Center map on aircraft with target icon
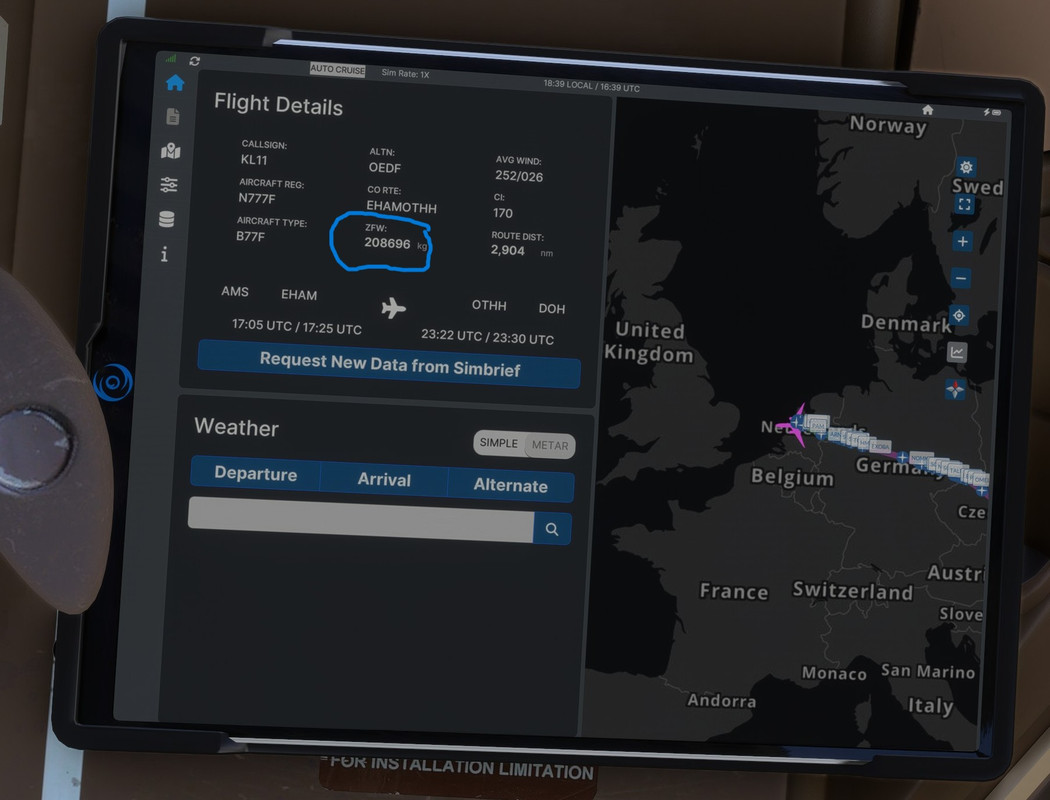This screenshot has height=800, width=1050. (x=959, y=315)
